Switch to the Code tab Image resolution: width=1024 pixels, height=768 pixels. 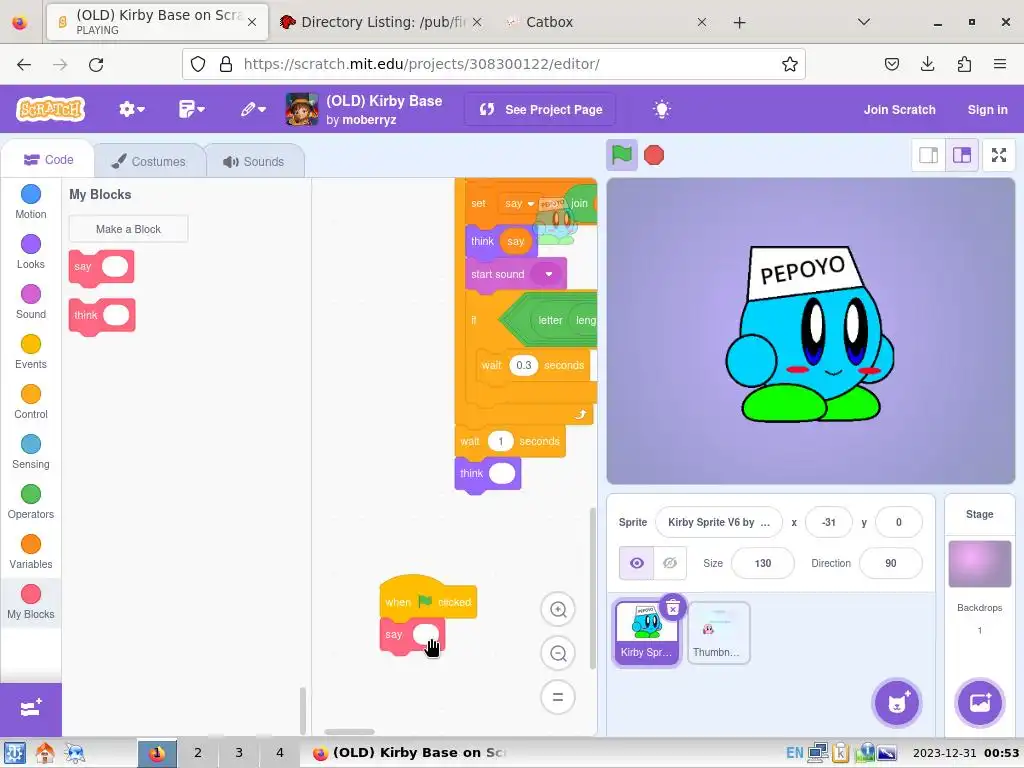(x=48, y=160)
